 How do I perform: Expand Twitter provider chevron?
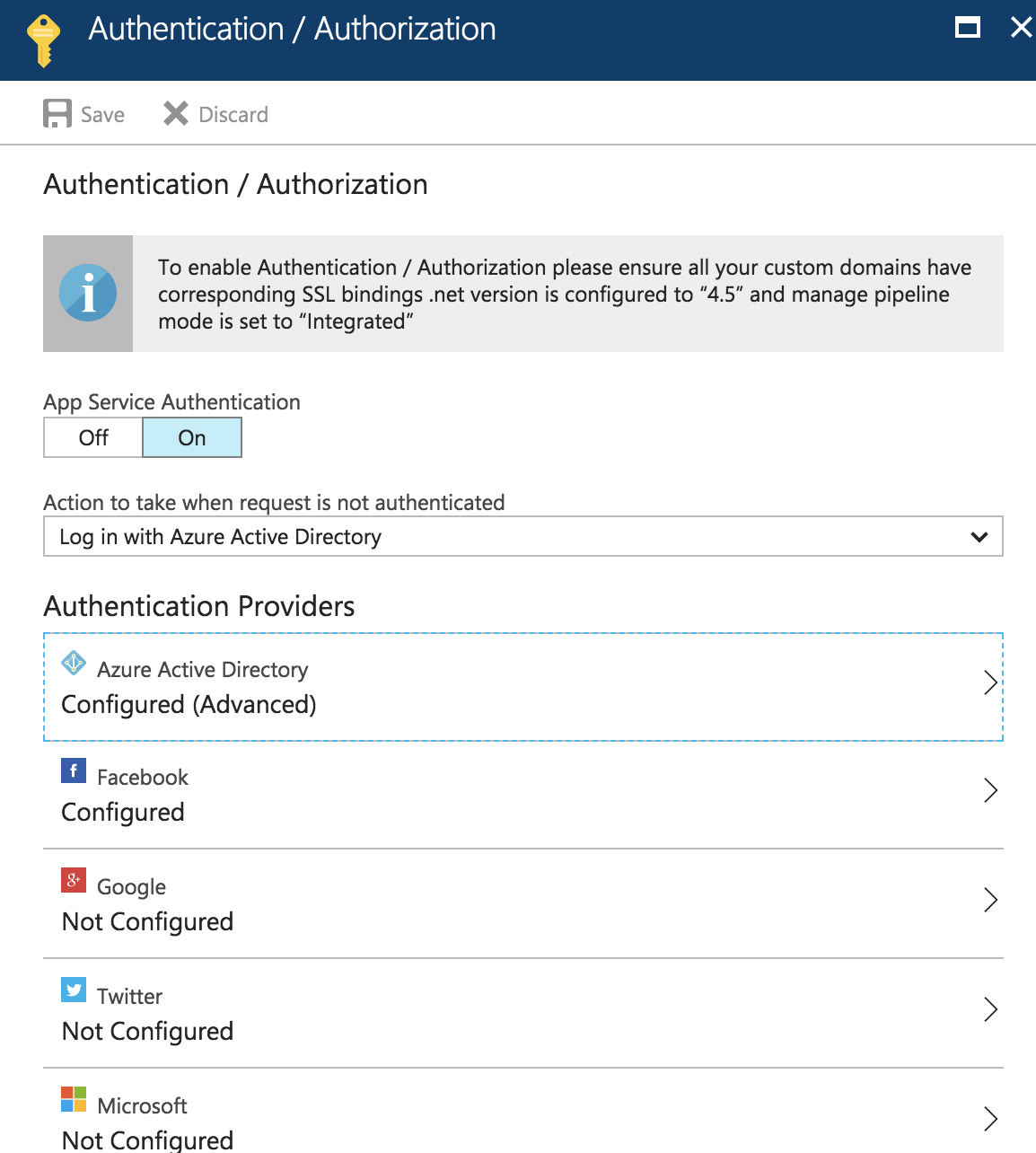(x=990, y=1009)
